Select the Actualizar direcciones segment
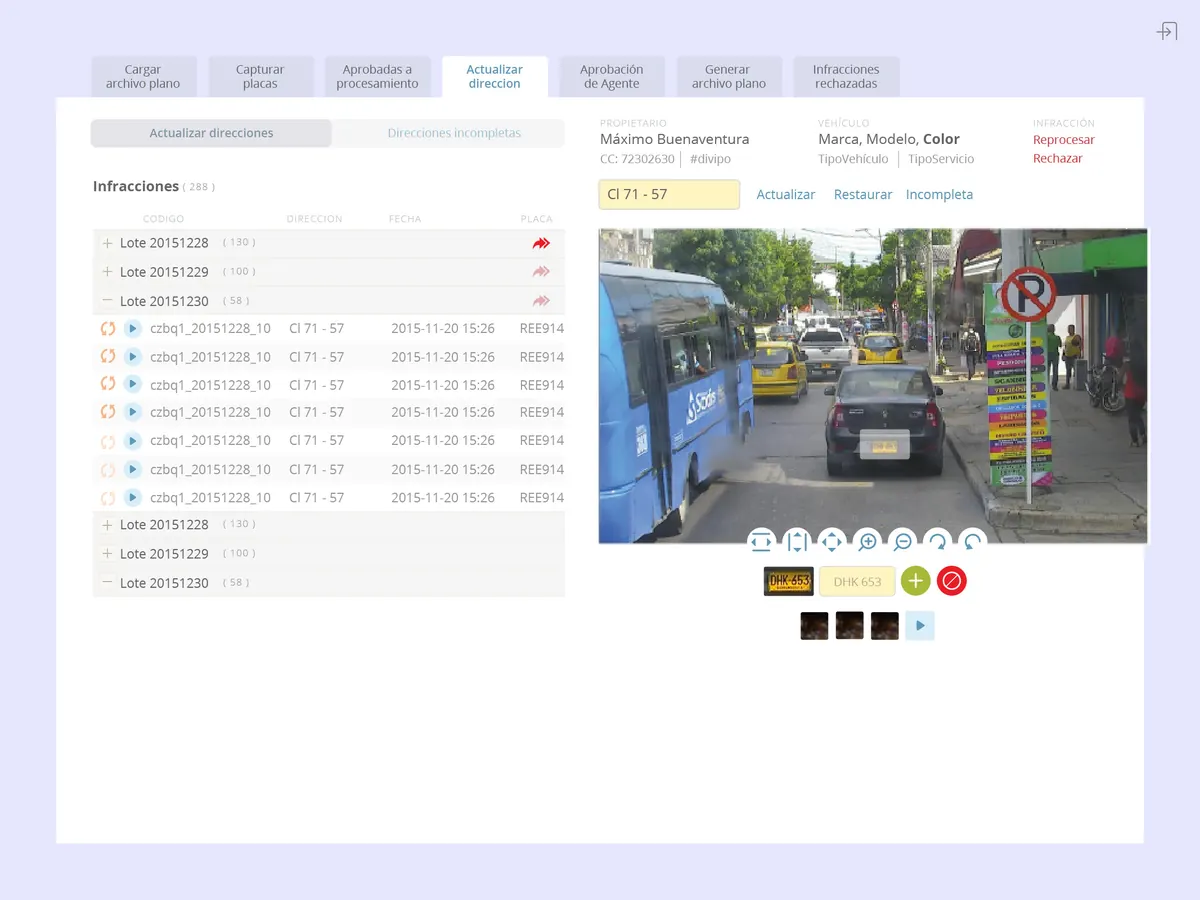This screenshot has height=900, width=1200. coord(211,133)
